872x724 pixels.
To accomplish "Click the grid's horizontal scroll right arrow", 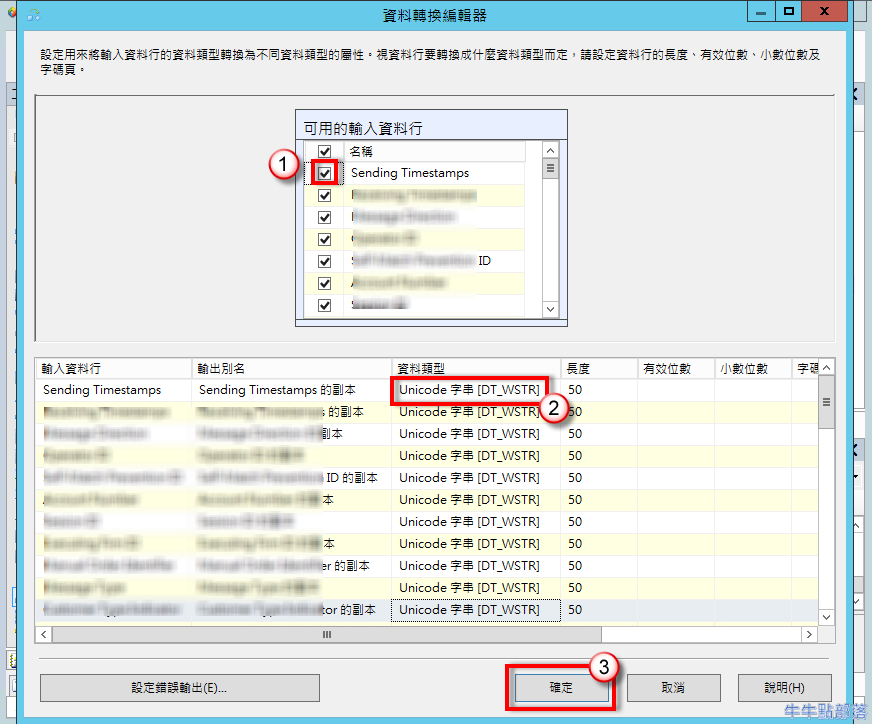I will pos(809,635).
